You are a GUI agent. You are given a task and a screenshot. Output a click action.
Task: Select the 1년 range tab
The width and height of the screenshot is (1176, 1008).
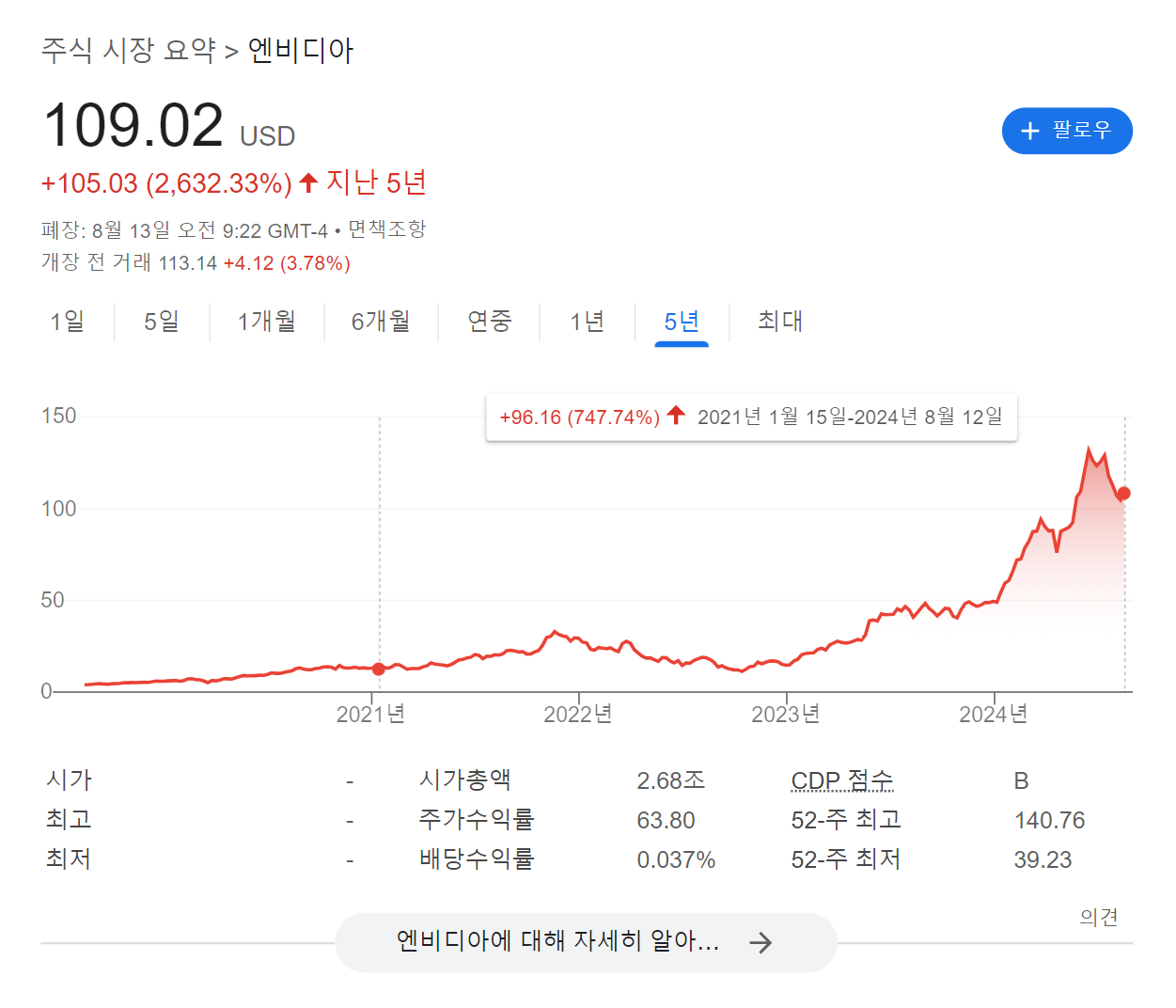pyautogui.click(x=588, y=322)
